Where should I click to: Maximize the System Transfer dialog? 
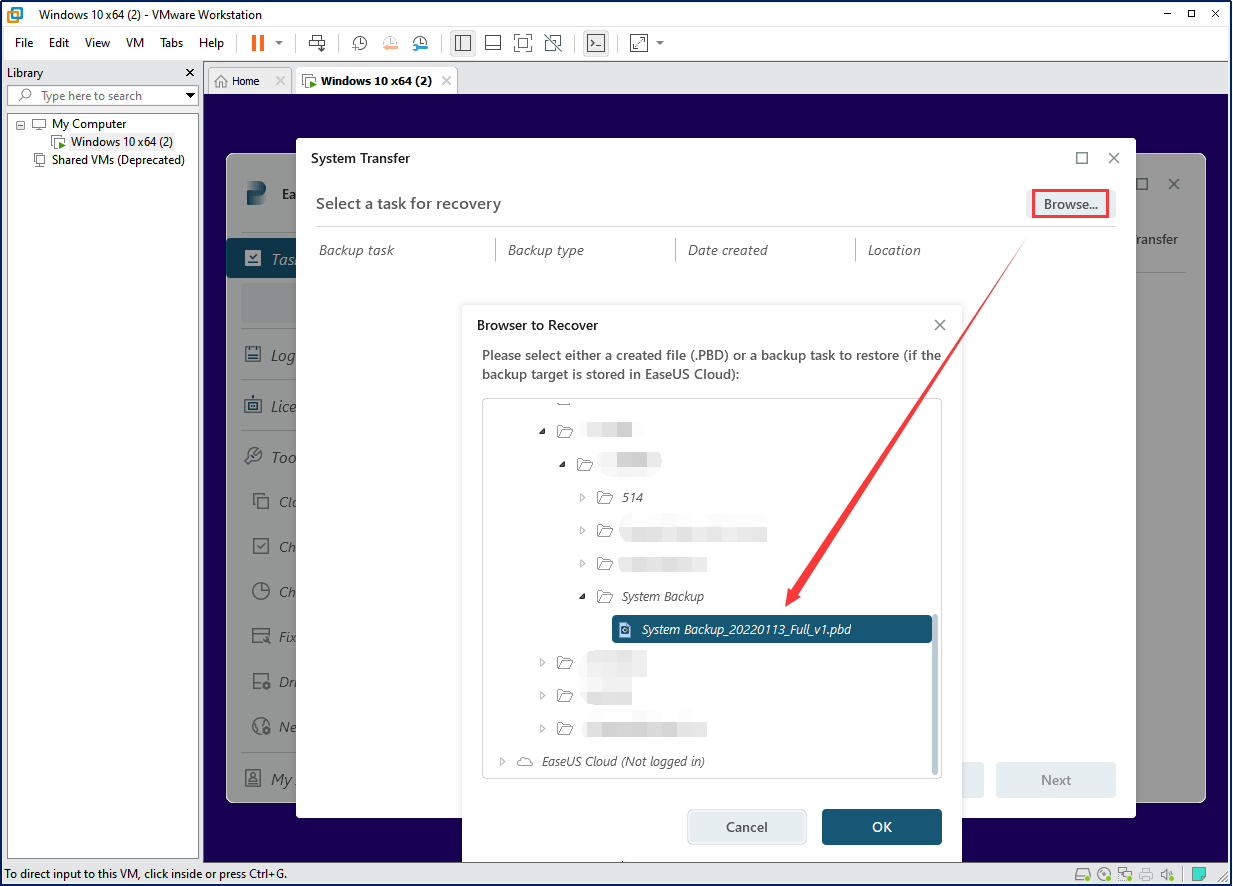click(1082, 158)
